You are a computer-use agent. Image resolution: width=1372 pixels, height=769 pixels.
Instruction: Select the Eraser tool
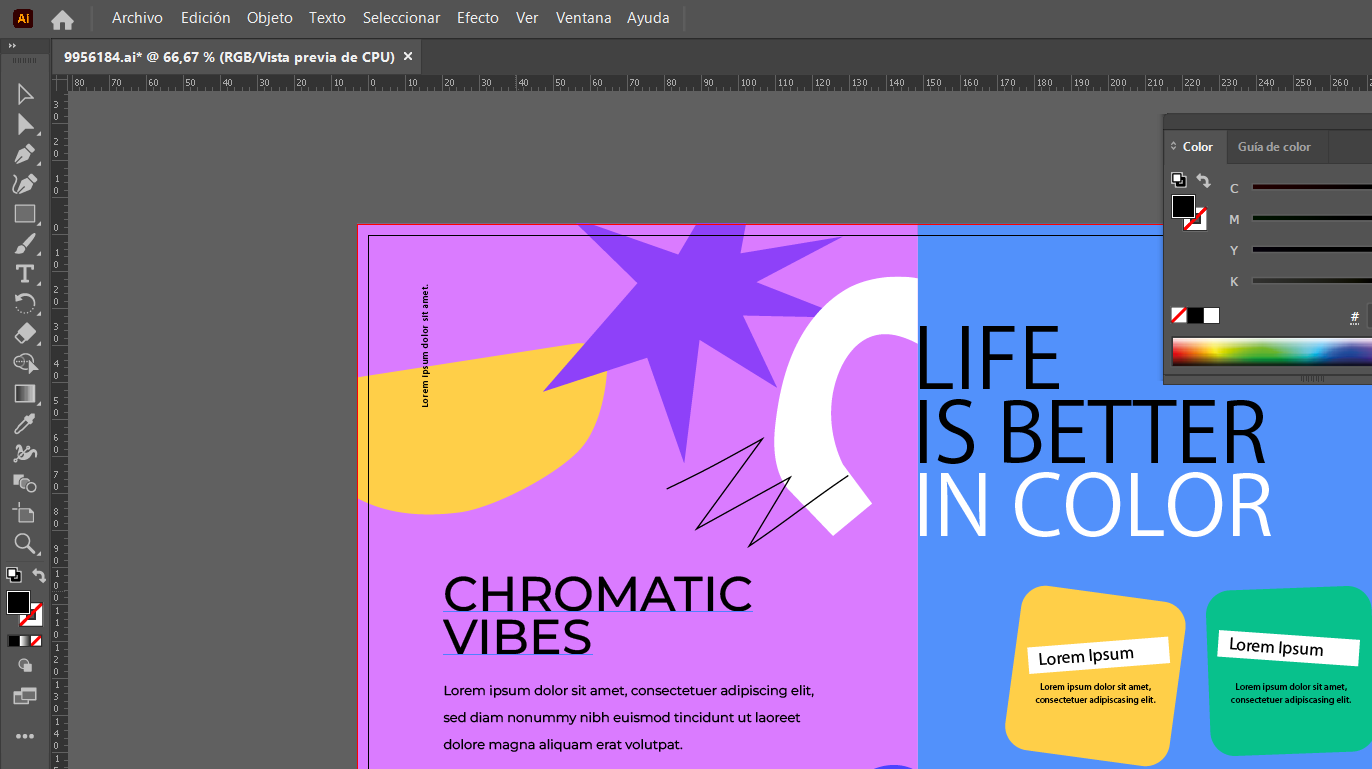click(x=25, y=334)
